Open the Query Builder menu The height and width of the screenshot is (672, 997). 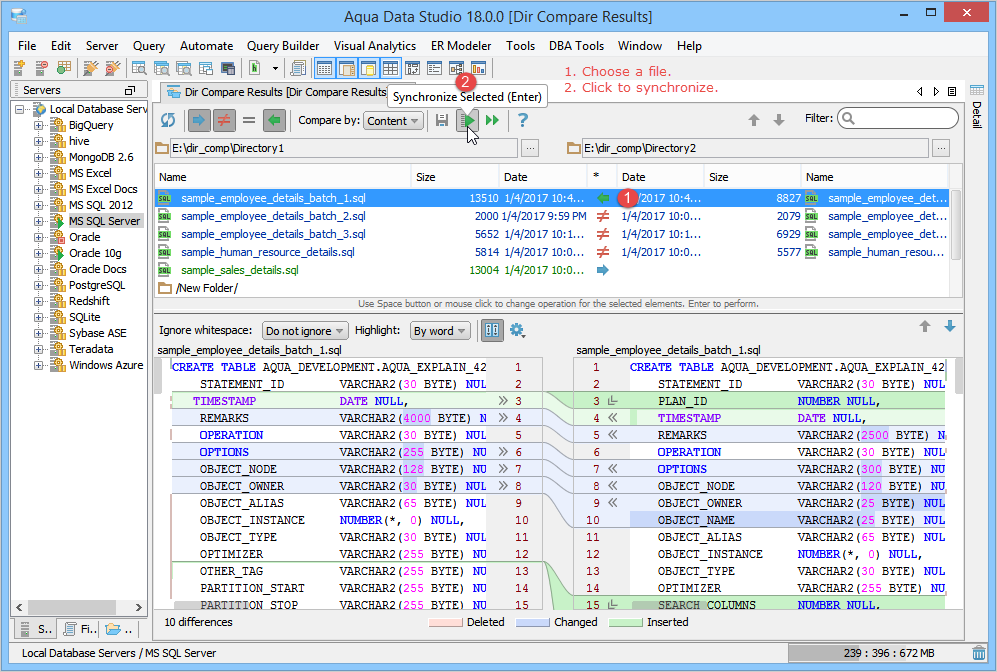point(283,46)
